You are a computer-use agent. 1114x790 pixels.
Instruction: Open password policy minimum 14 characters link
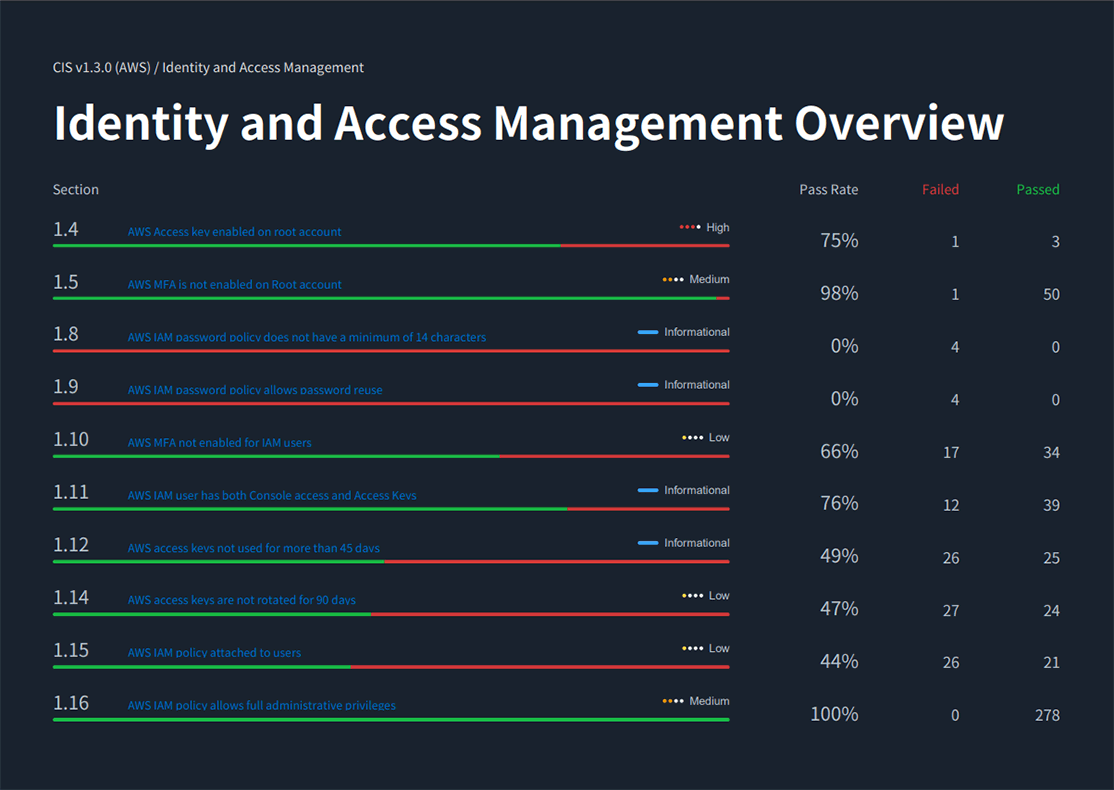pyautogui.click(x=307, y=337)
